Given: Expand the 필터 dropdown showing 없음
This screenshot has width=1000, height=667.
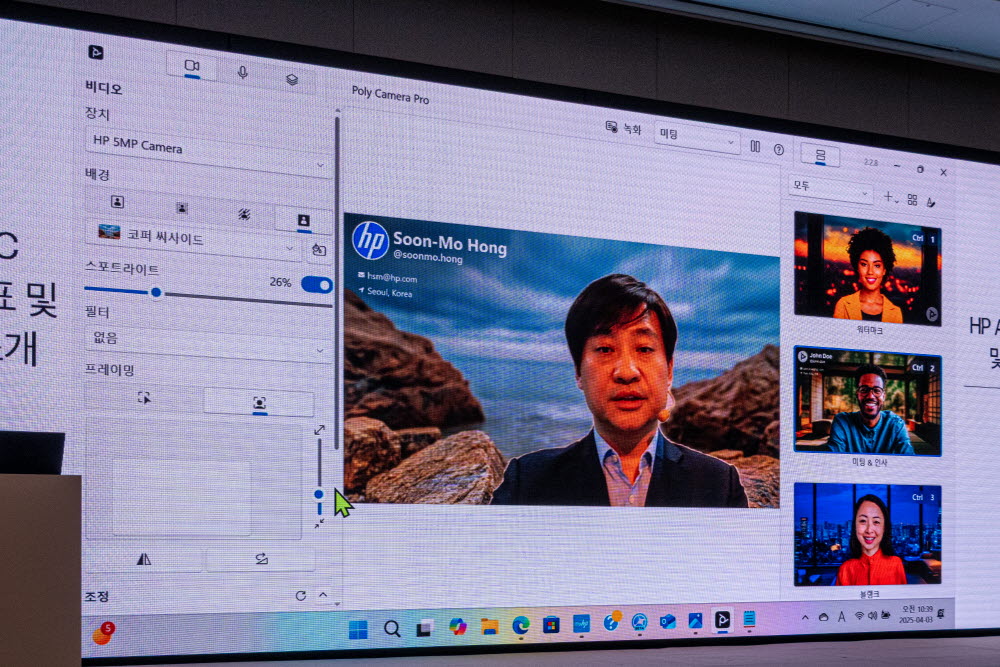Looking at the screenshot, I should [208, 342].
